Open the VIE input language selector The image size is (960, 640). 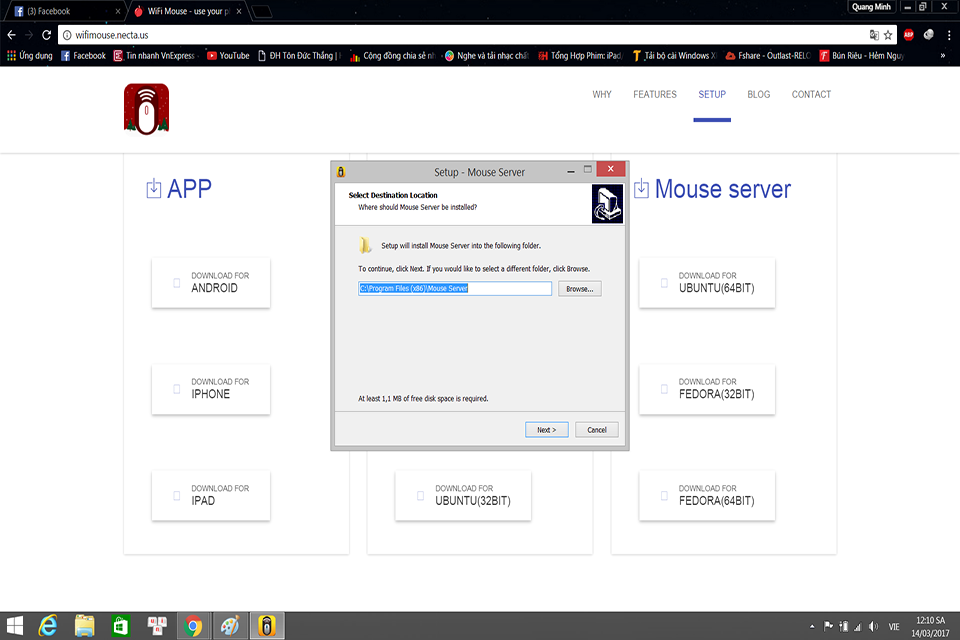click(894, 627)
